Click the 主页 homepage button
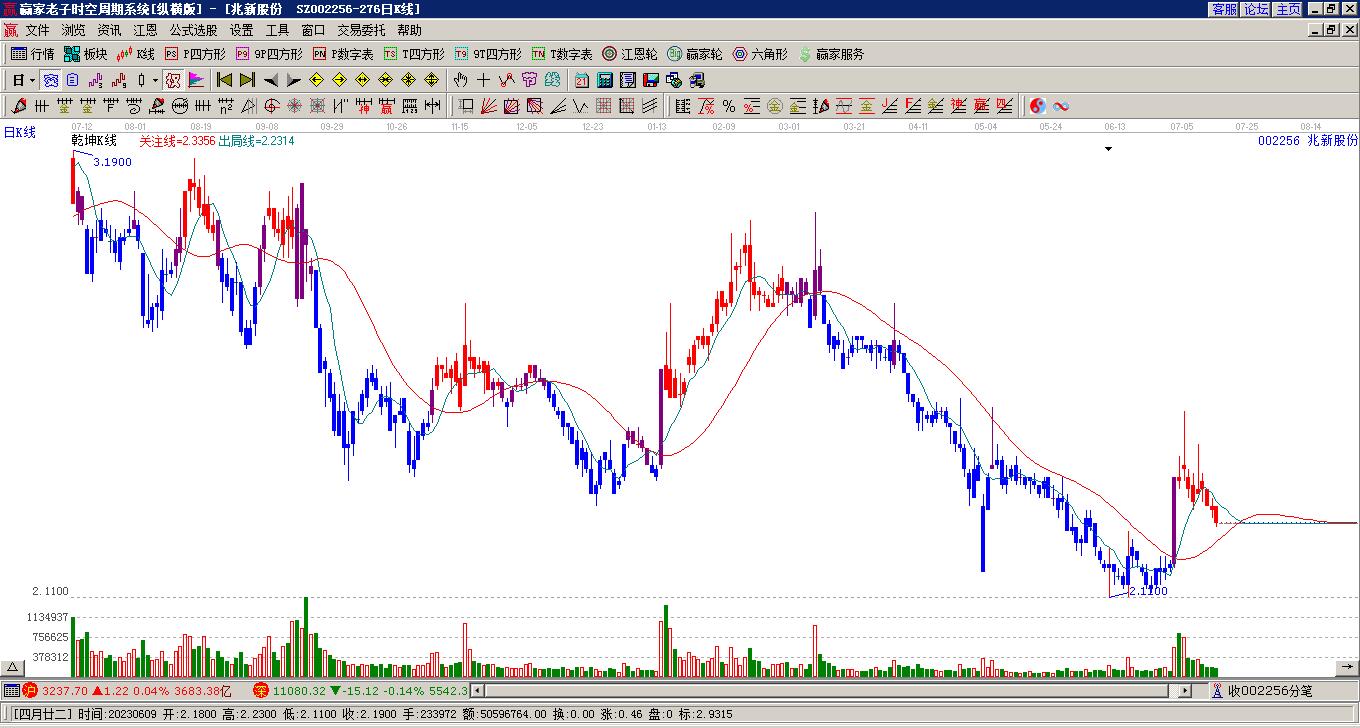The image size is (1360, 728). (x=1288, y=9)
